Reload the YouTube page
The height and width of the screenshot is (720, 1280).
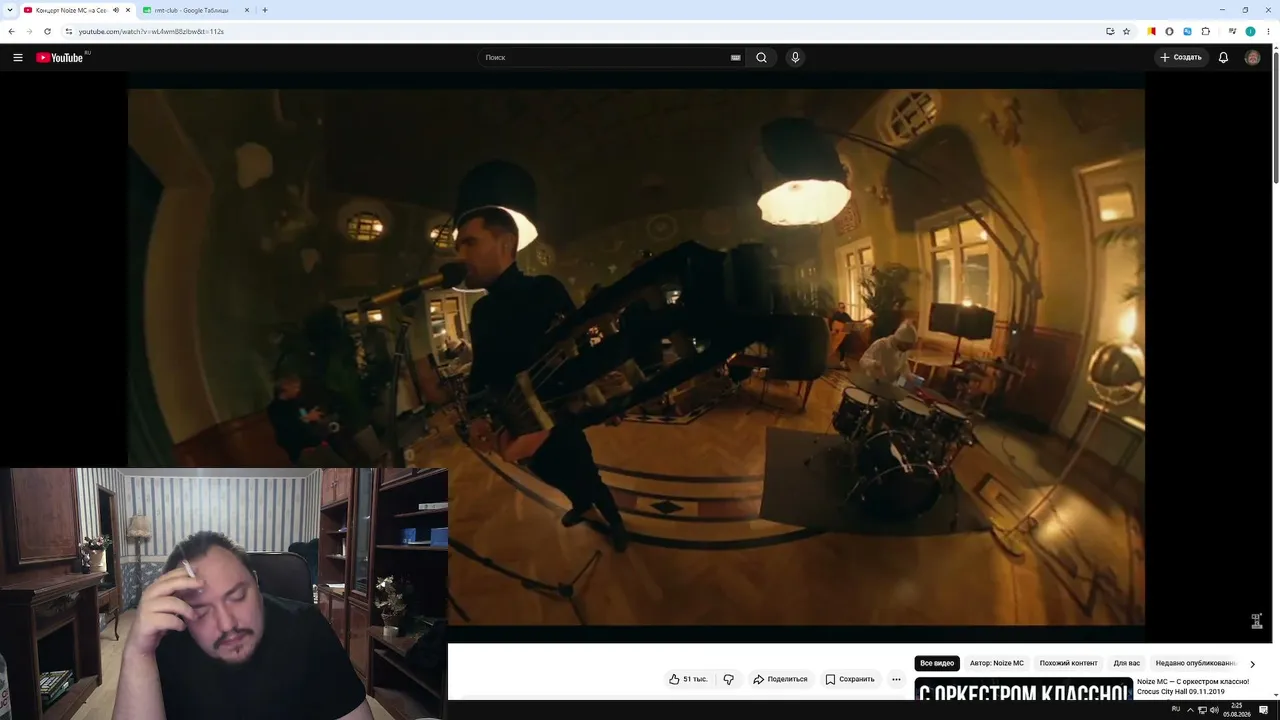click(47, 31)
